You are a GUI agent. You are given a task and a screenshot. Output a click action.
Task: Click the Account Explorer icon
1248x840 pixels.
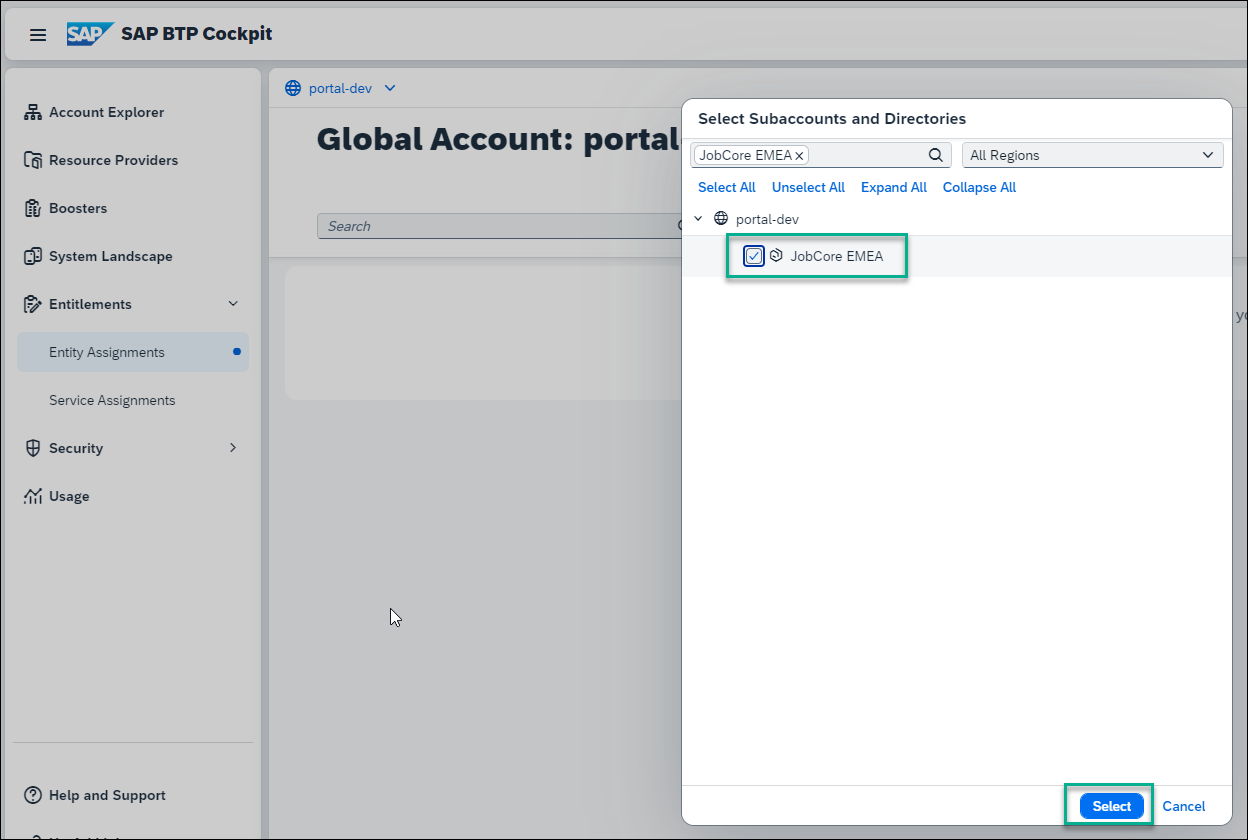(x=33, y=112)
